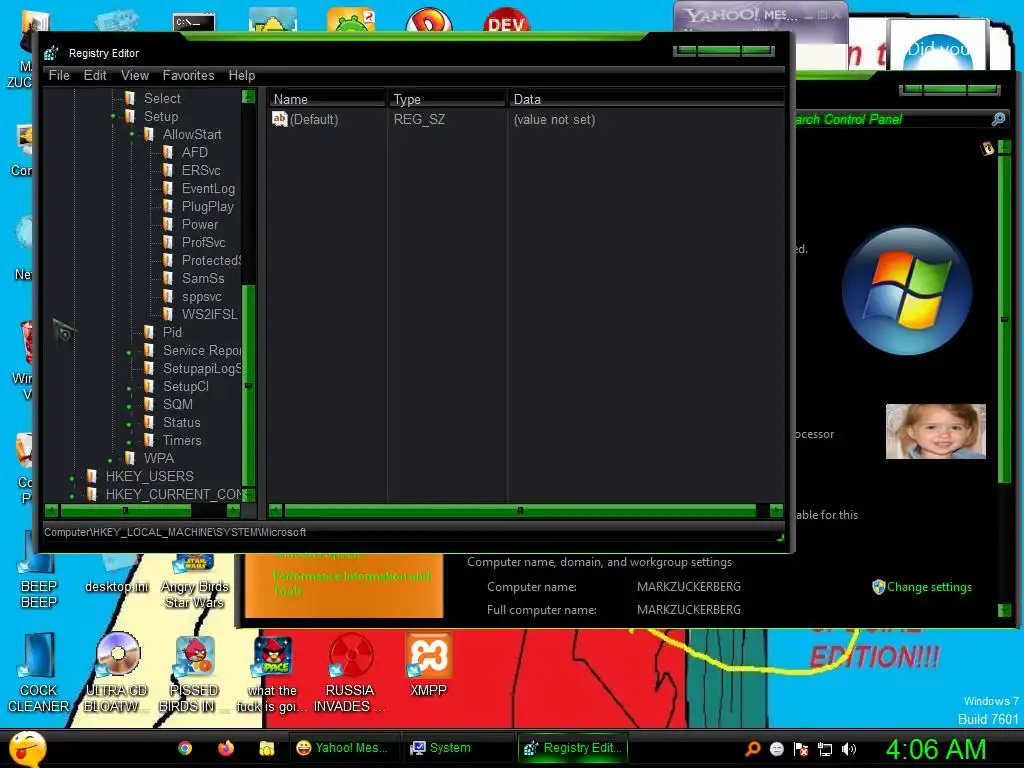
Task: Click the Power key folder icon
Action: pos(168,225)
